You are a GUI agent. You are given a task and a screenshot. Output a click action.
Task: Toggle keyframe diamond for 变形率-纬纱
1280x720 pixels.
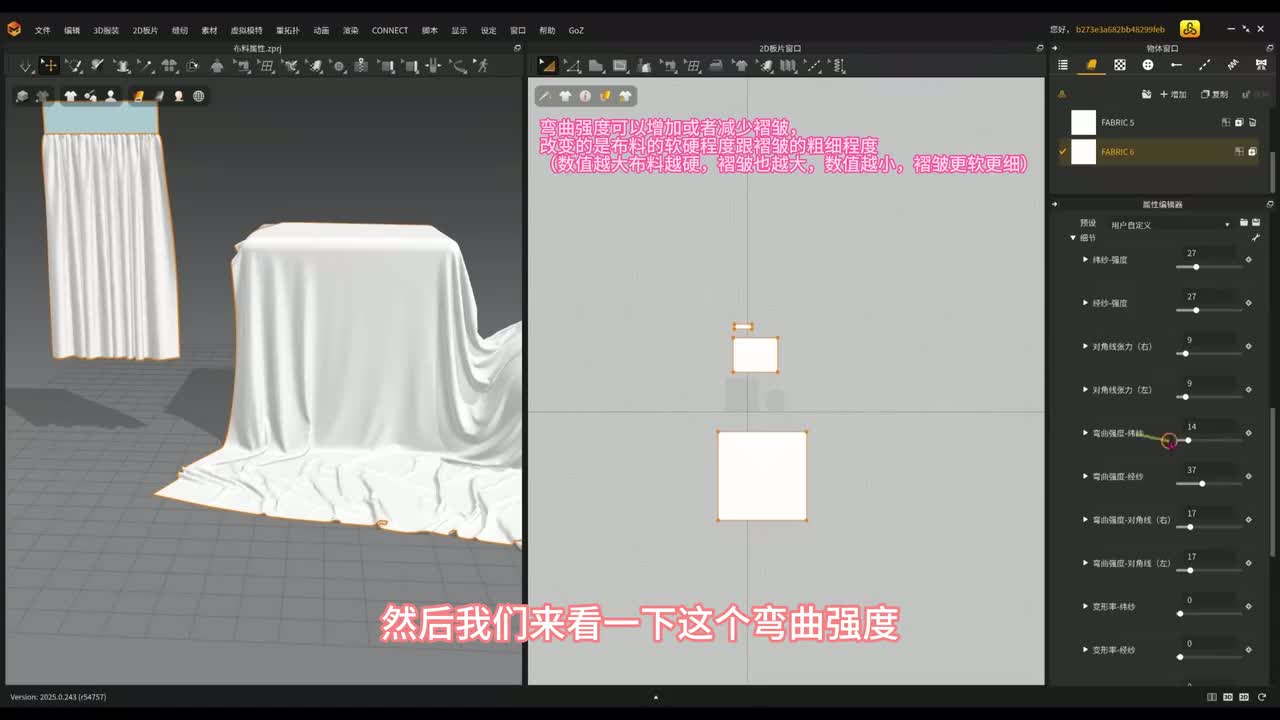click(x=1248, y=607)
